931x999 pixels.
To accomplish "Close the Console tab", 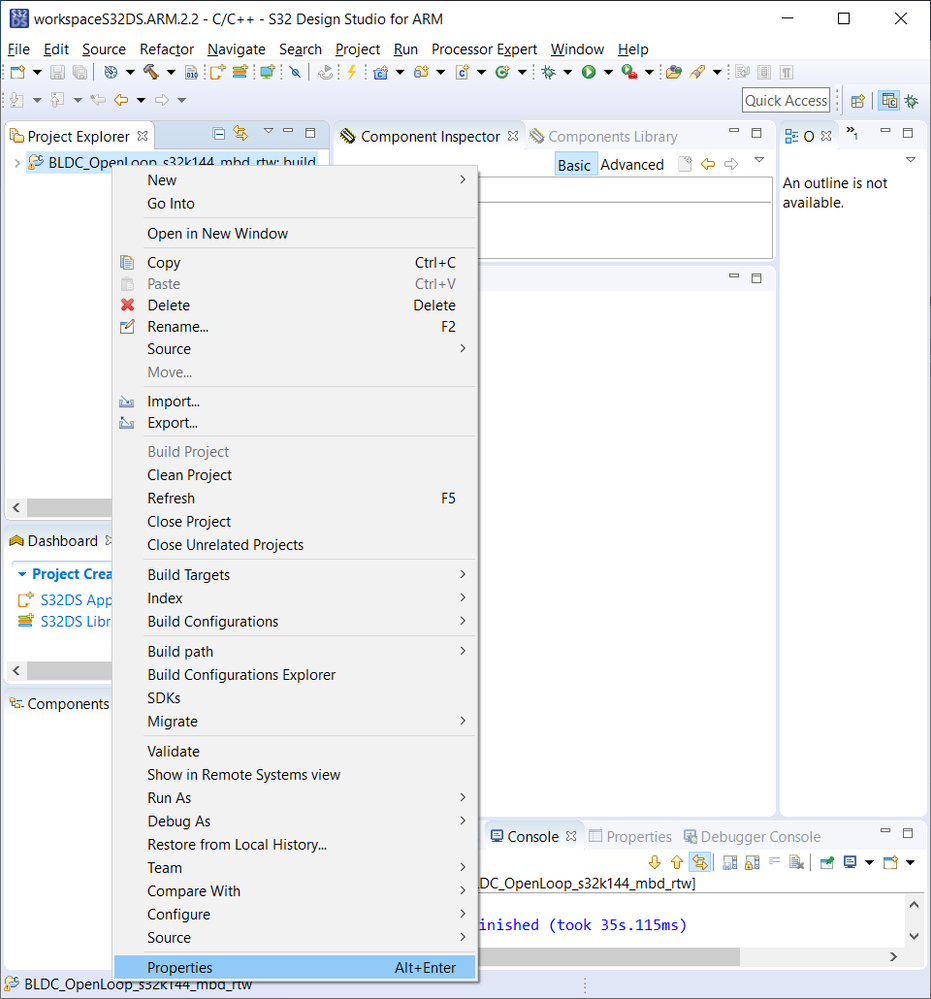I will coord(571,836).
